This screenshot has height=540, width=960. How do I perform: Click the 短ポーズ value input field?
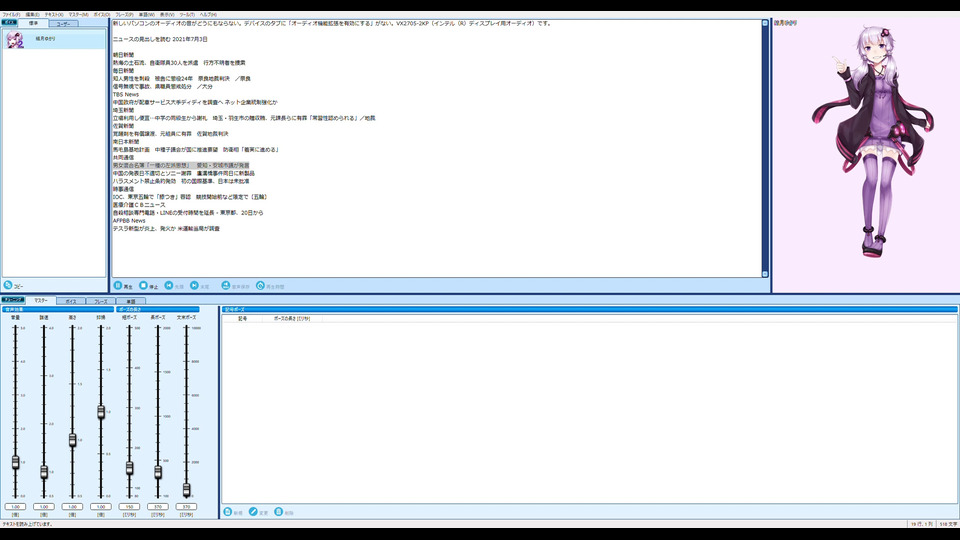coord(129,507)
